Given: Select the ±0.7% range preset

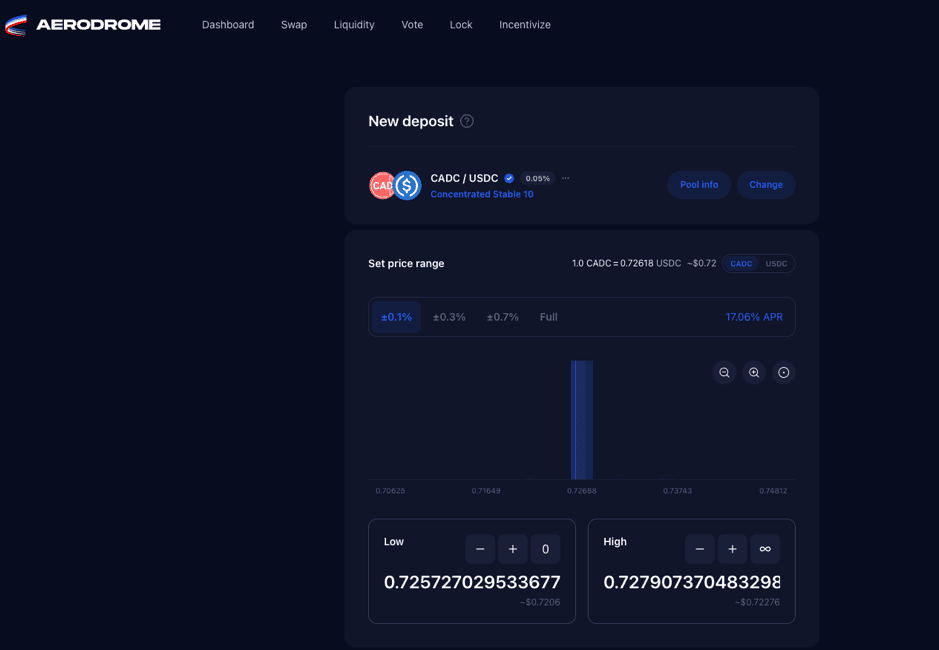Looking at the screenshot, I should (x=503, y=317).
